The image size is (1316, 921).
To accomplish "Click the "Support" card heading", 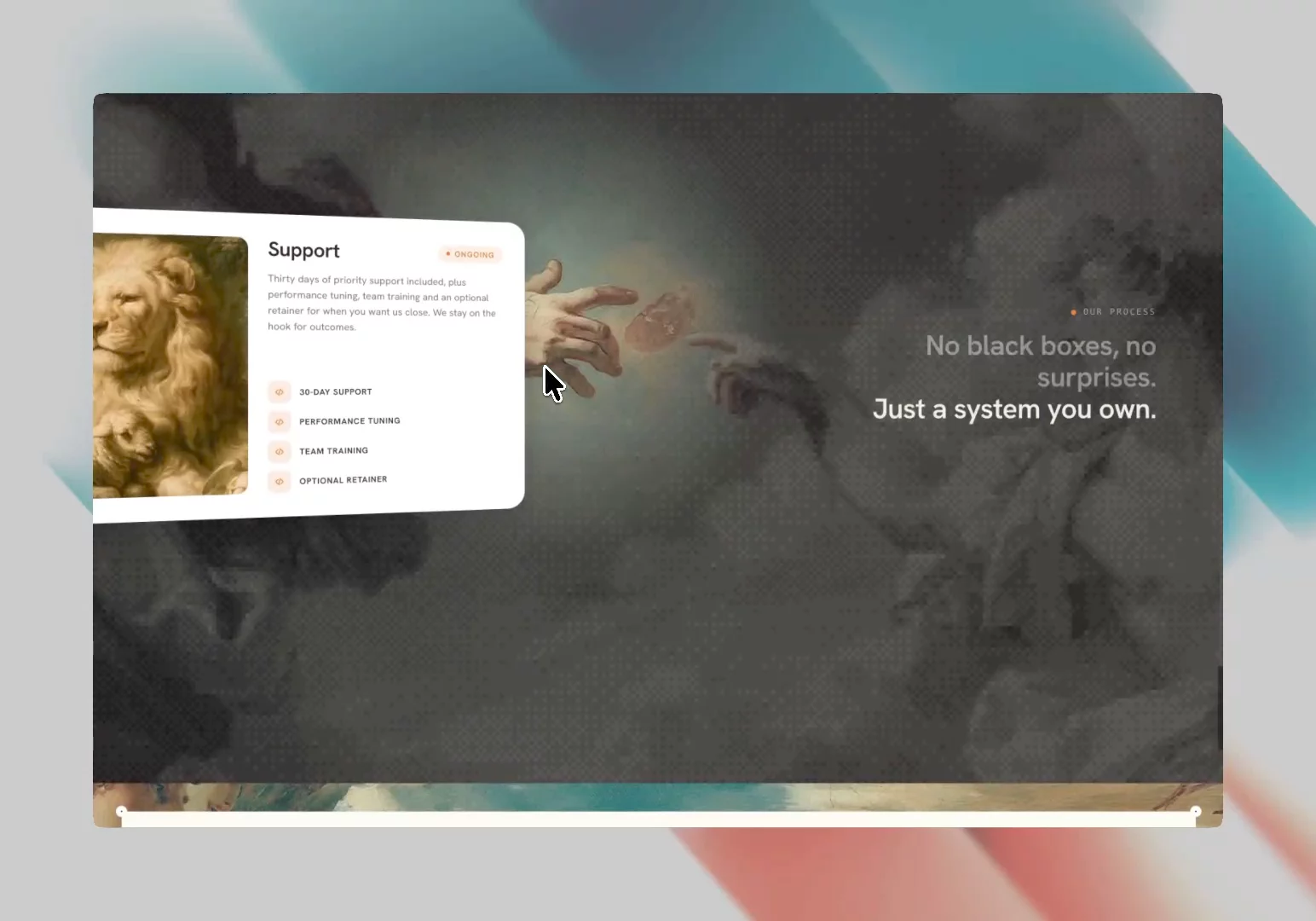I will (x=303, y=250).
